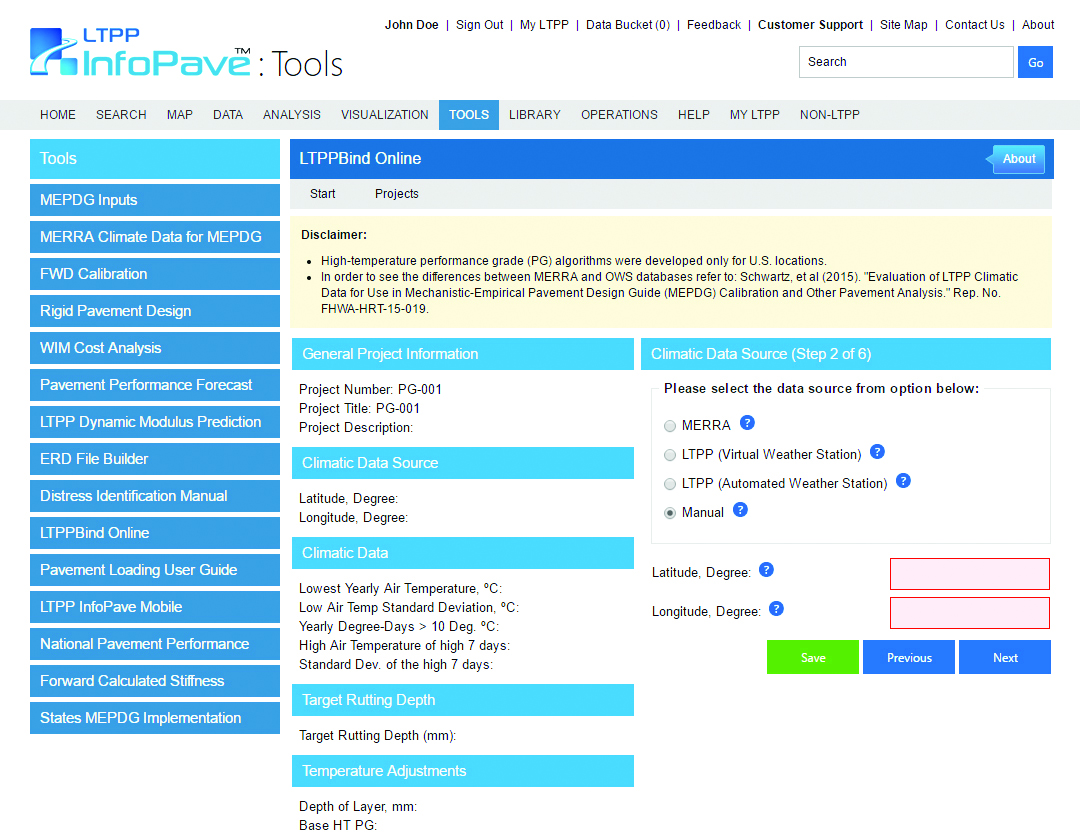1080x840 pixels.
Task: Open the Site Map link
Action: point(904,25)
